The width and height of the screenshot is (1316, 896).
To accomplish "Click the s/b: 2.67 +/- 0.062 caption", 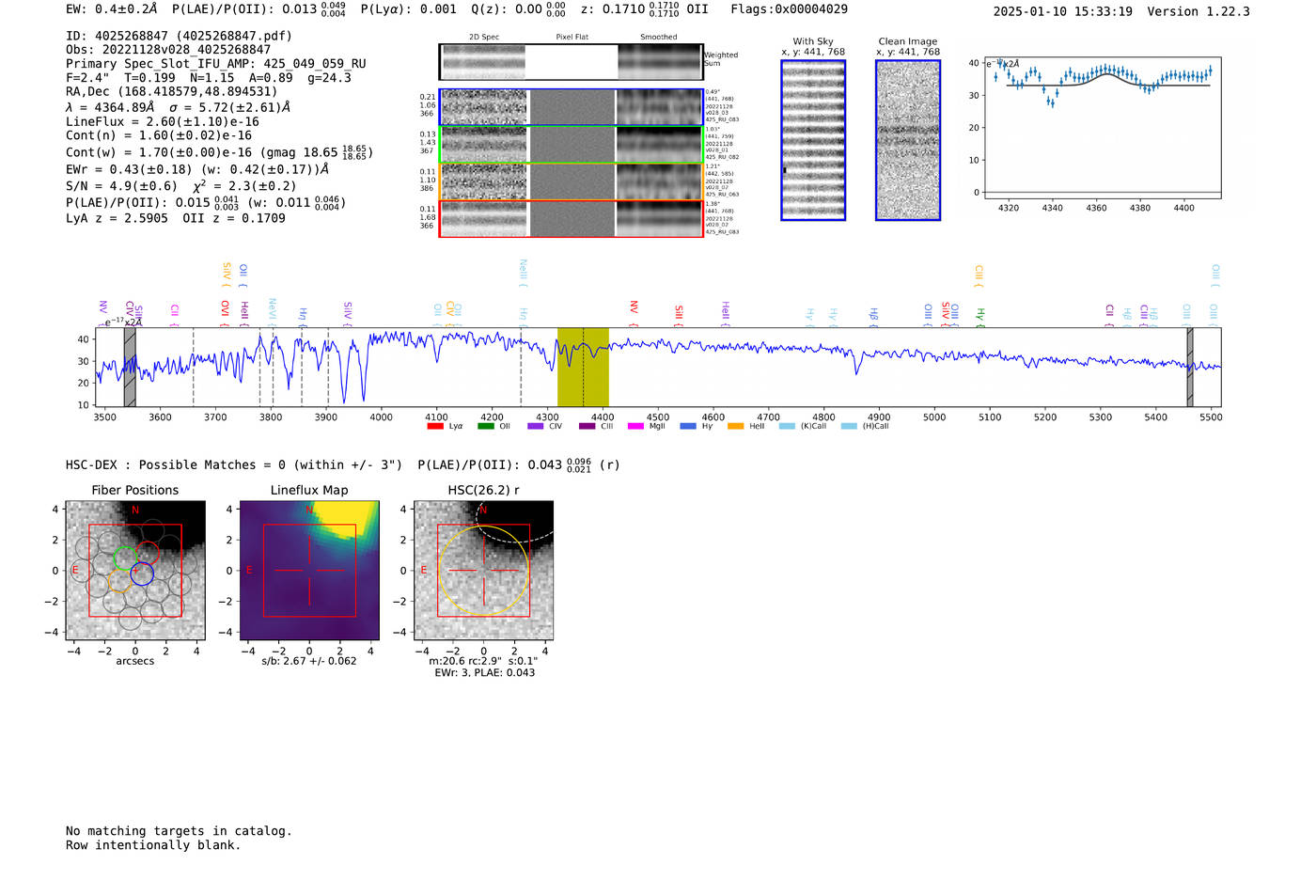I will click(309, 661).
